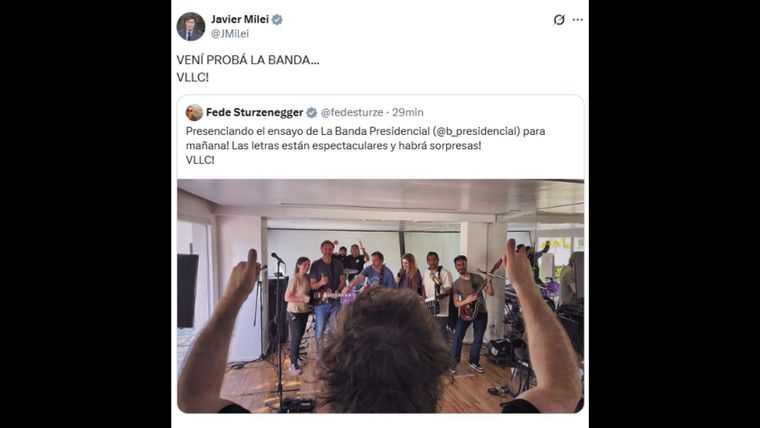Open the @JMilei handle link
Viewport: 760px width, 428px height.
[230, 33]
